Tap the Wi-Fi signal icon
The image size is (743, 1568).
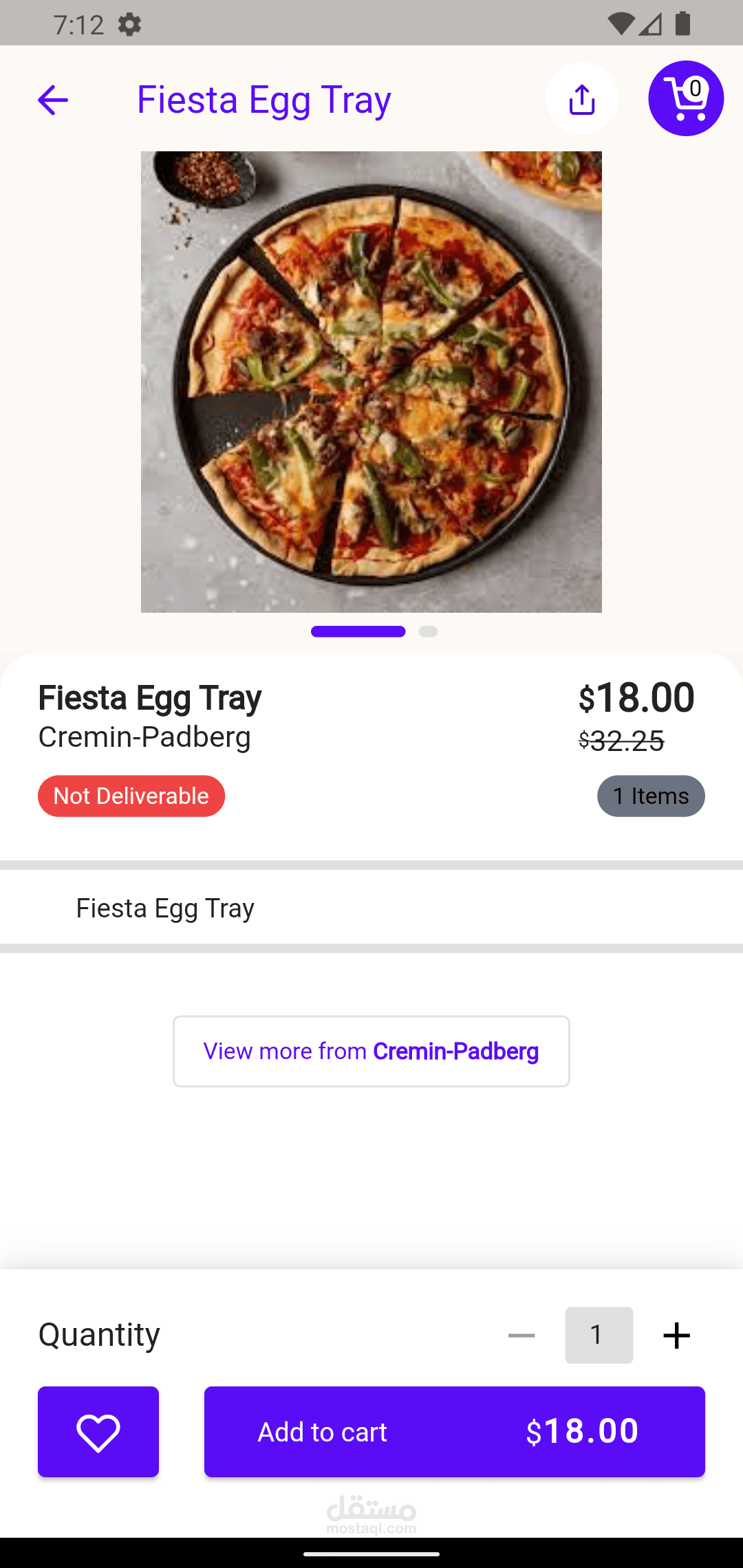620,24
